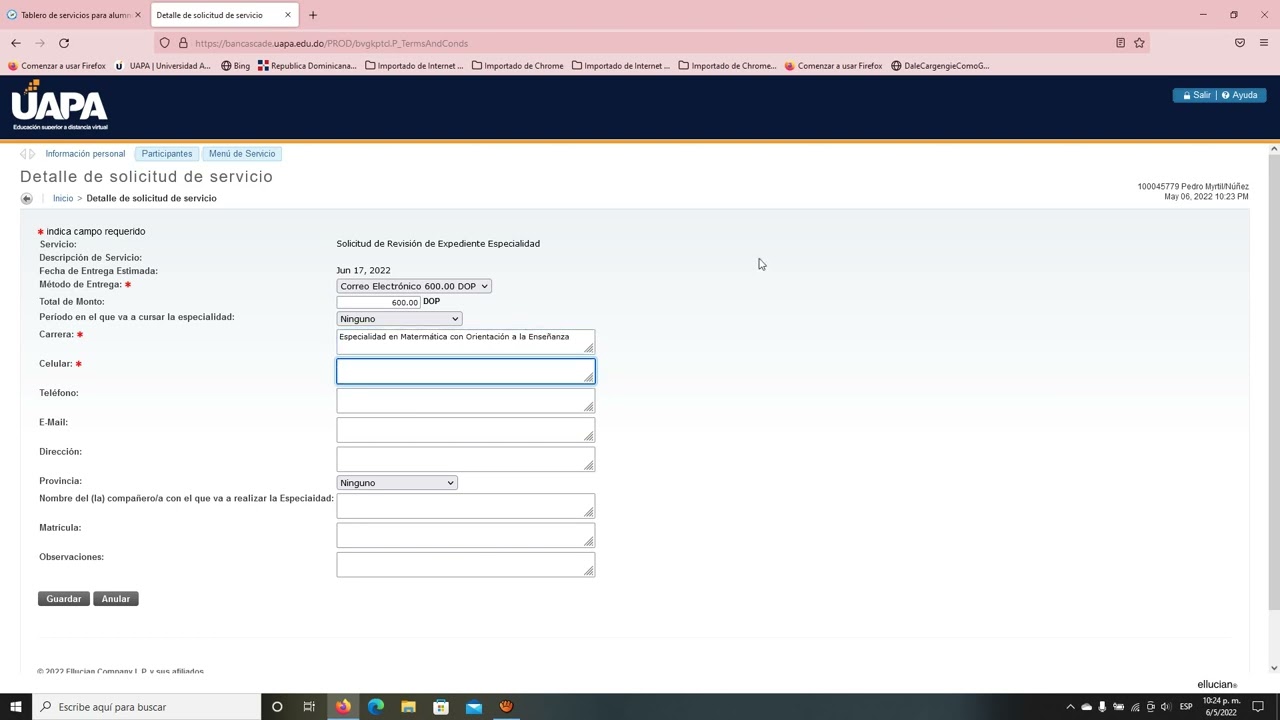Switch to Tablero de servicios tab

pyautogui.click(x=75, y=15)
